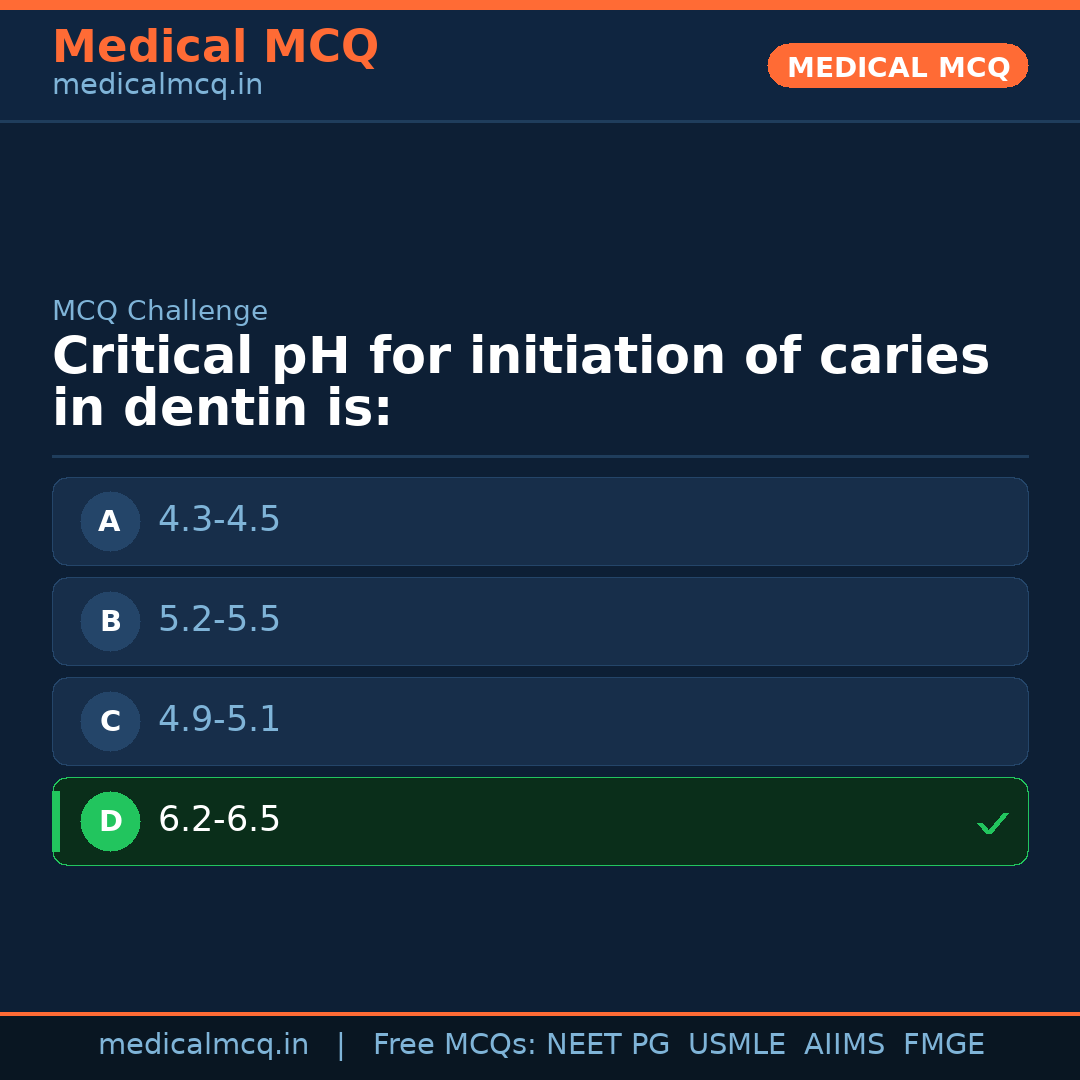Viewport: 1080px width, 1080px height.
Task: Click the question text about dentin caries
Action: (520, 382)
